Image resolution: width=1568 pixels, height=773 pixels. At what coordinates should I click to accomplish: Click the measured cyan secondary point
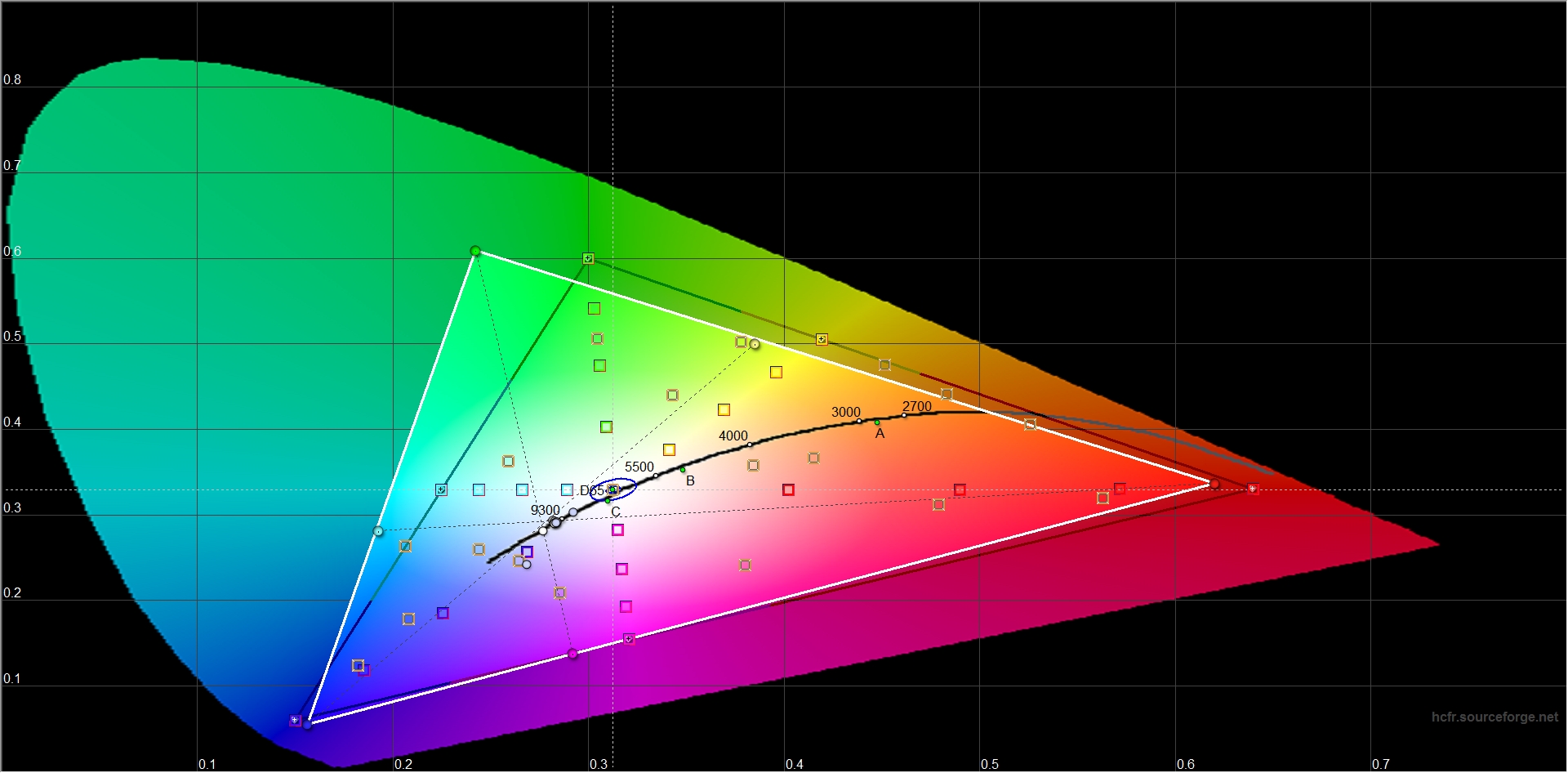tap(378, 531)
